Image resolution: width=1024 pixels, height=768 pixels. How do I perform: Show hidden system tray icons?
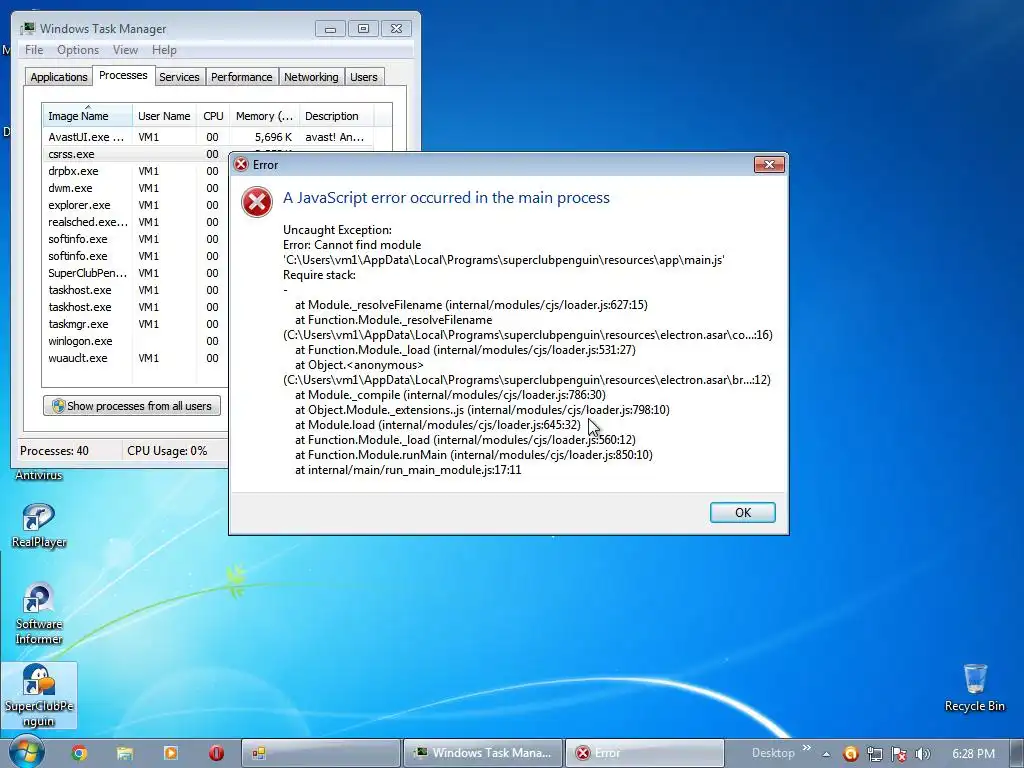coord(826,754)
